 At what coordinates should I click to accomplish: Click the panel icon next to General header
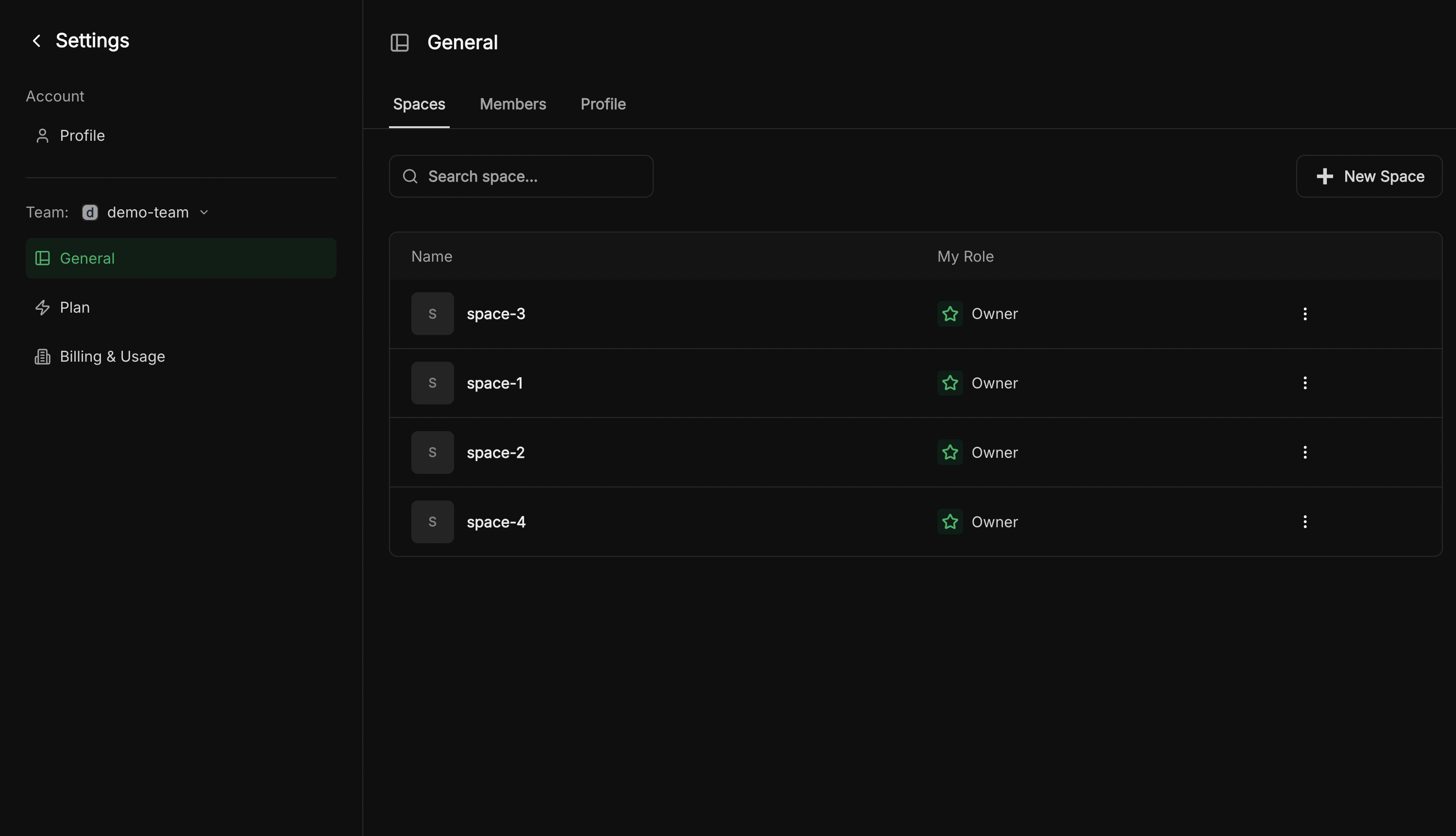click(400, 42)
